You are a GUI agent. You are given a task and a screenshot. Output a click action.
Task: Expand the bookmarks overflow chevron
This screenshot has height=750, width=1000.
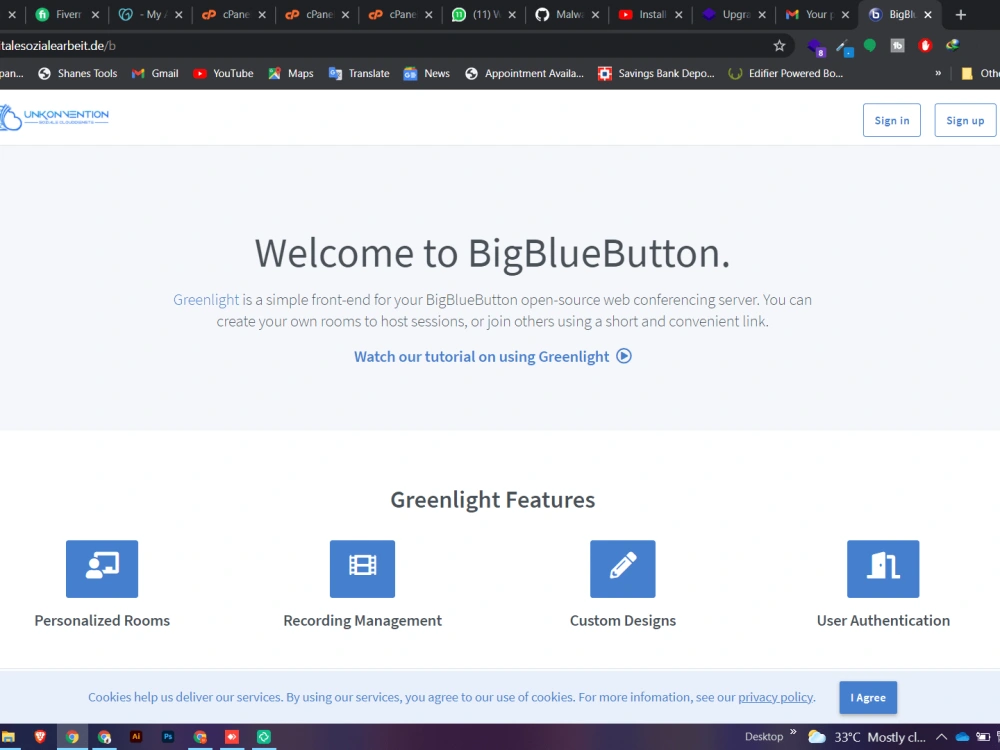[x=937, y=73]
